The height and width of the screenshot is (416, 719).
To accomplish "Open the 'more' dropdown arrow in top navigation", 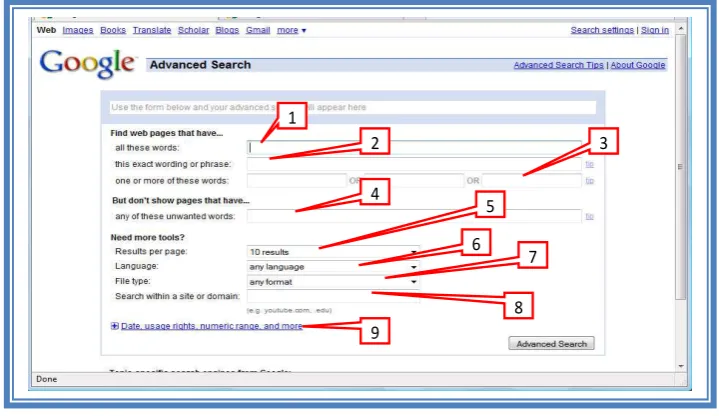I will point(304,31).
